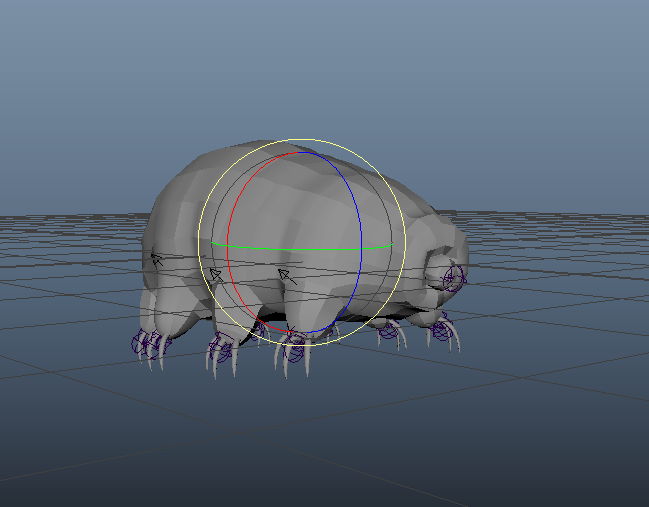Pick the arrow control nearest the creature's rear end
Screen dimensions: 649x507
point(157,260)
